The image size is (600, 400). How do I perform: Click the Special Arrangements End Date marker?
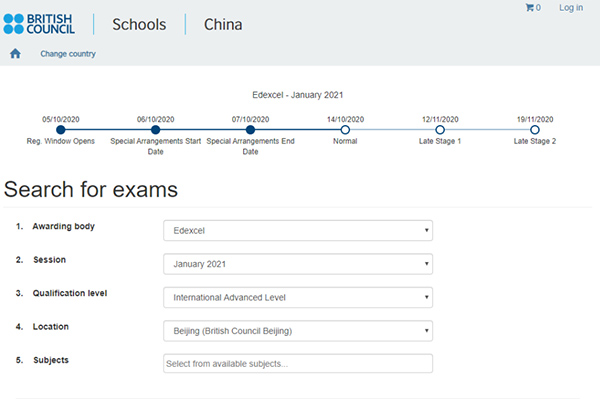click(x=250, y=130)
